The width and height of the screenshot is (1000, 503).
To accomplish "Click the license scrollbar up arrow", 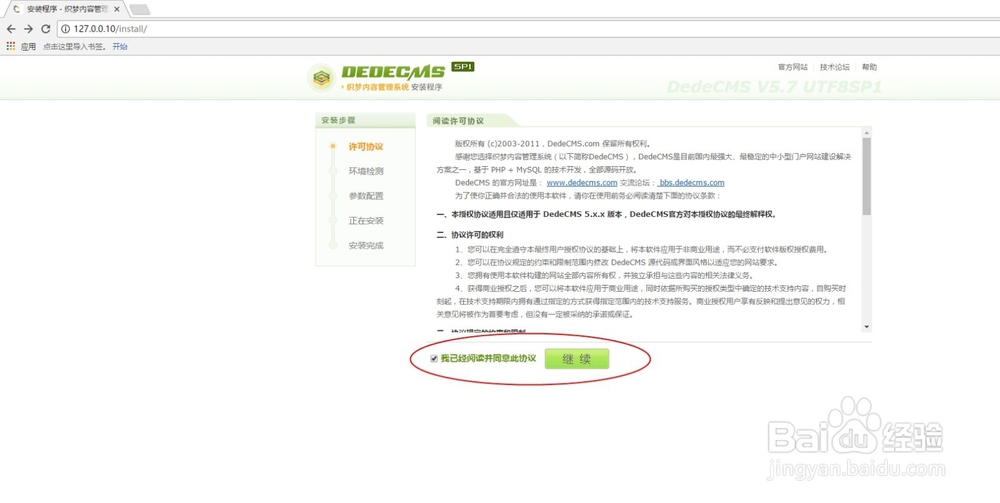I will [866, 133].
